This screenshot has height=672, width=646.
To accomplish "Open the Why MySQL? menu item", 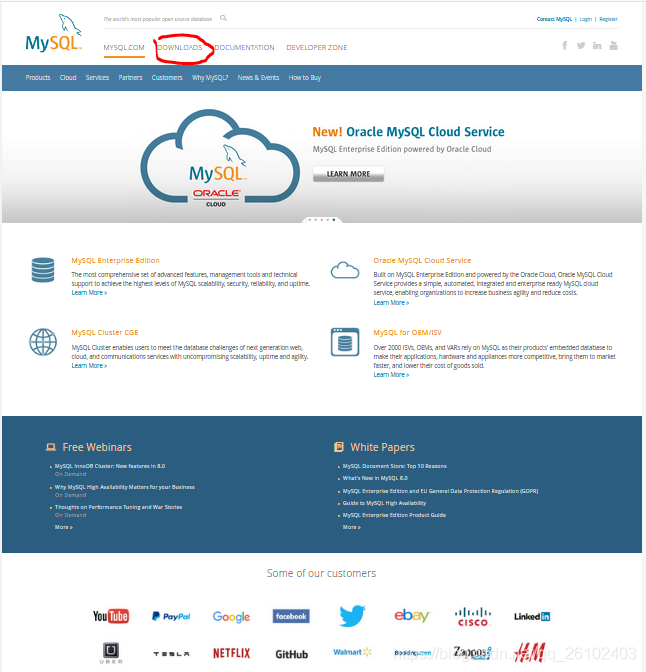I will click(x=210, y=78).
